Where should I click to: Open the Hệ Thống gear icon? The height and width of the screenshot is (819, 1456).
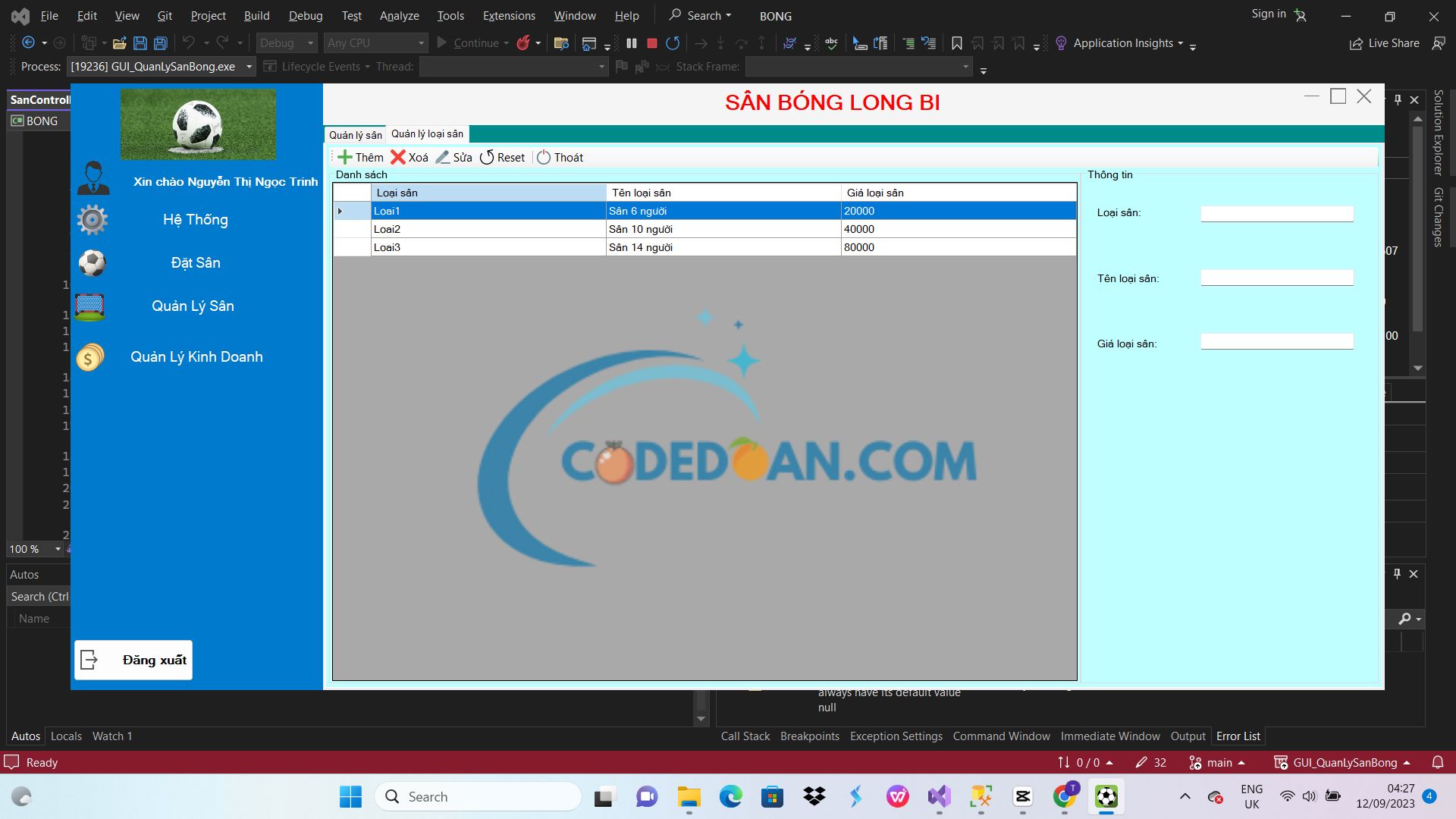coord(93,220)
